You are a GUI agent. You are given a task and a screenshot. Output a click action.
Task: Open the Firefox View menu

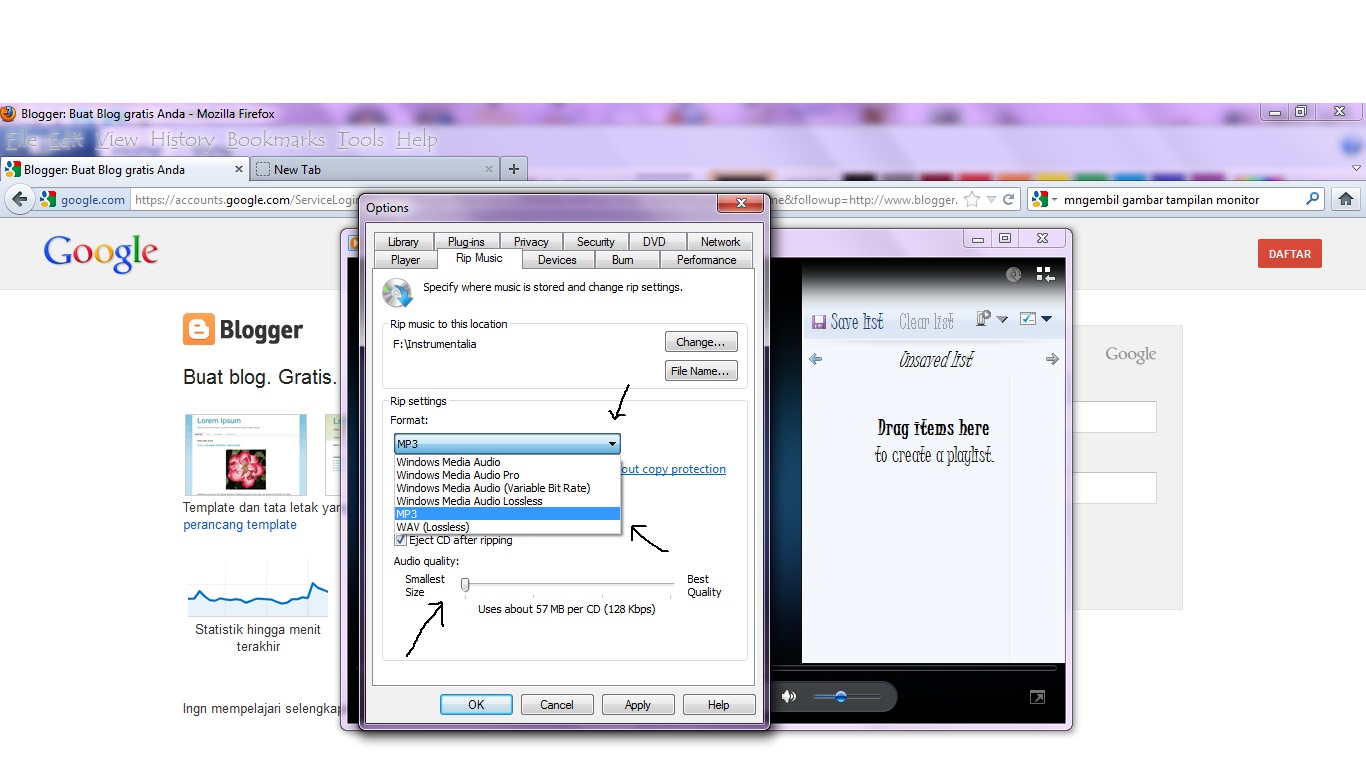pos(118,140)
